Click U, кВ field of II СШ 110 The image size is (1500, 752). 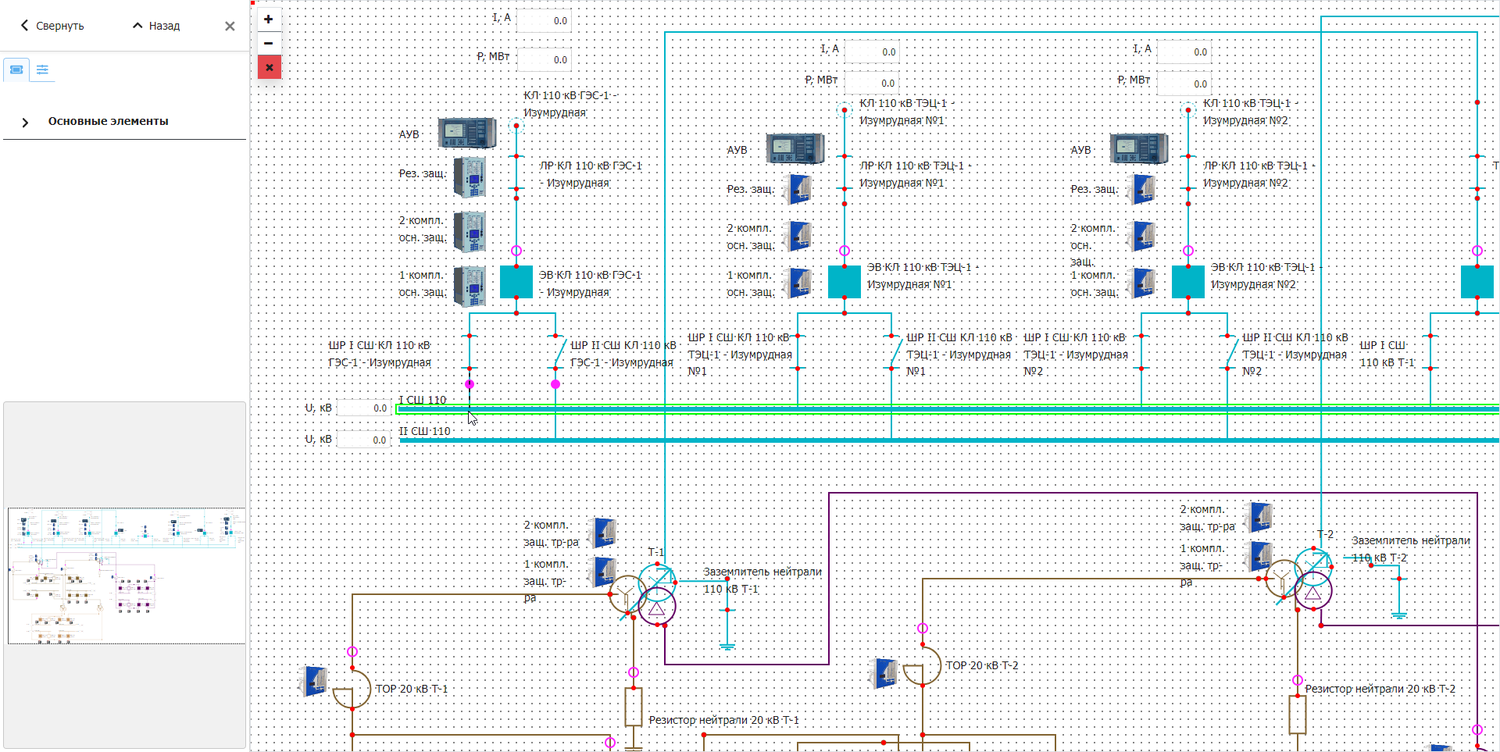click(364, 440)
